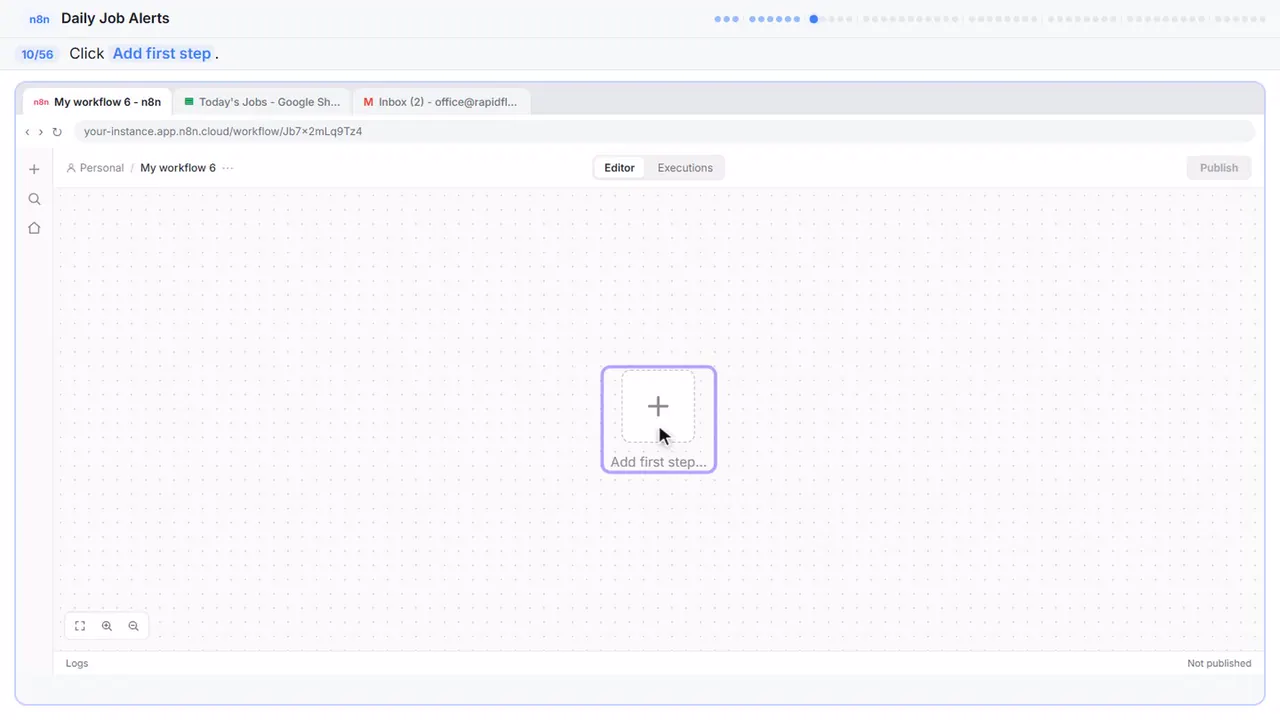Click the Publish button

pyautogui.click(x=1219, y=168)
